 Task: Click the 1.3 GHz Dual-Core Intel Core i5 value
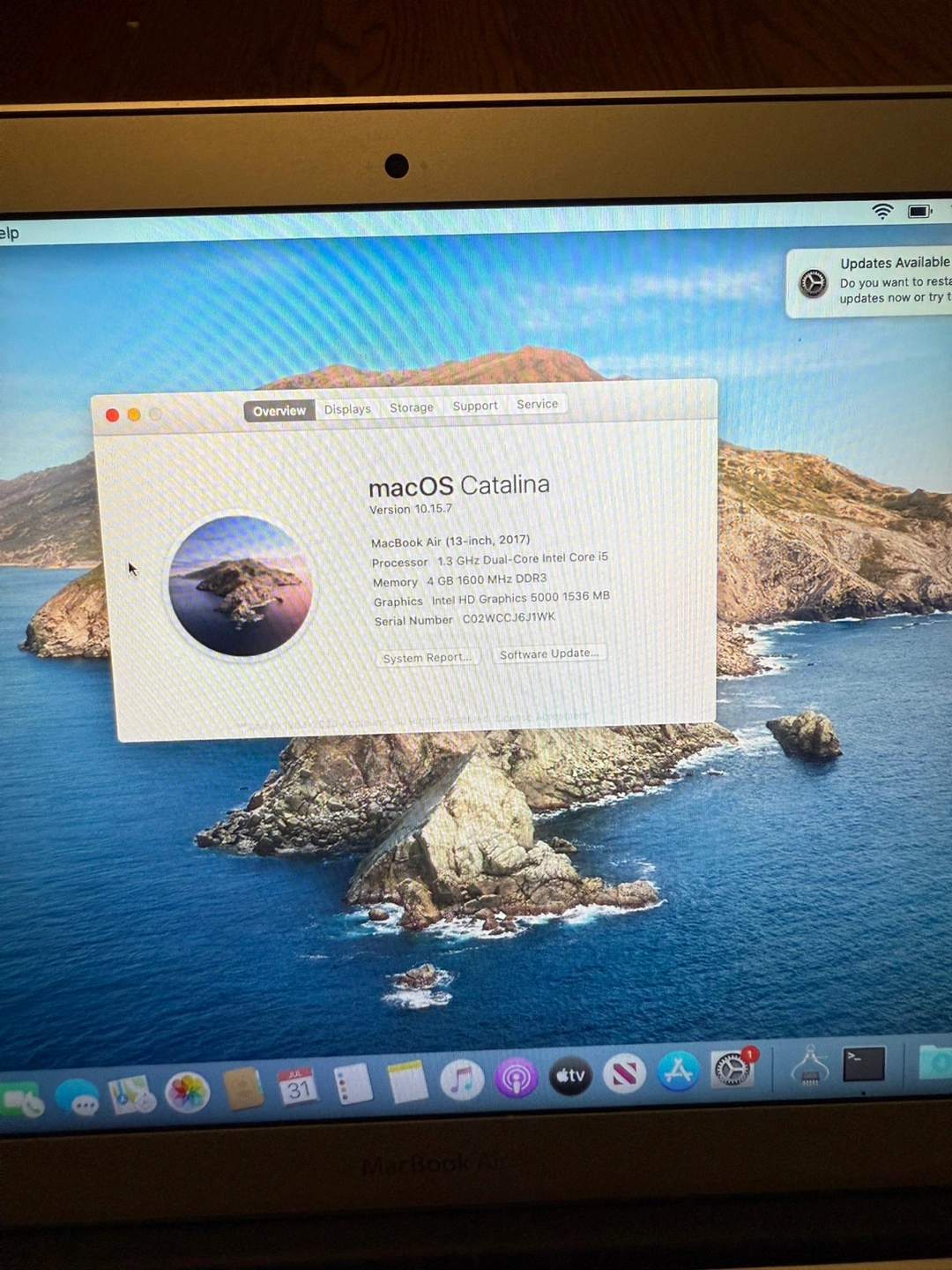[523, 559]
